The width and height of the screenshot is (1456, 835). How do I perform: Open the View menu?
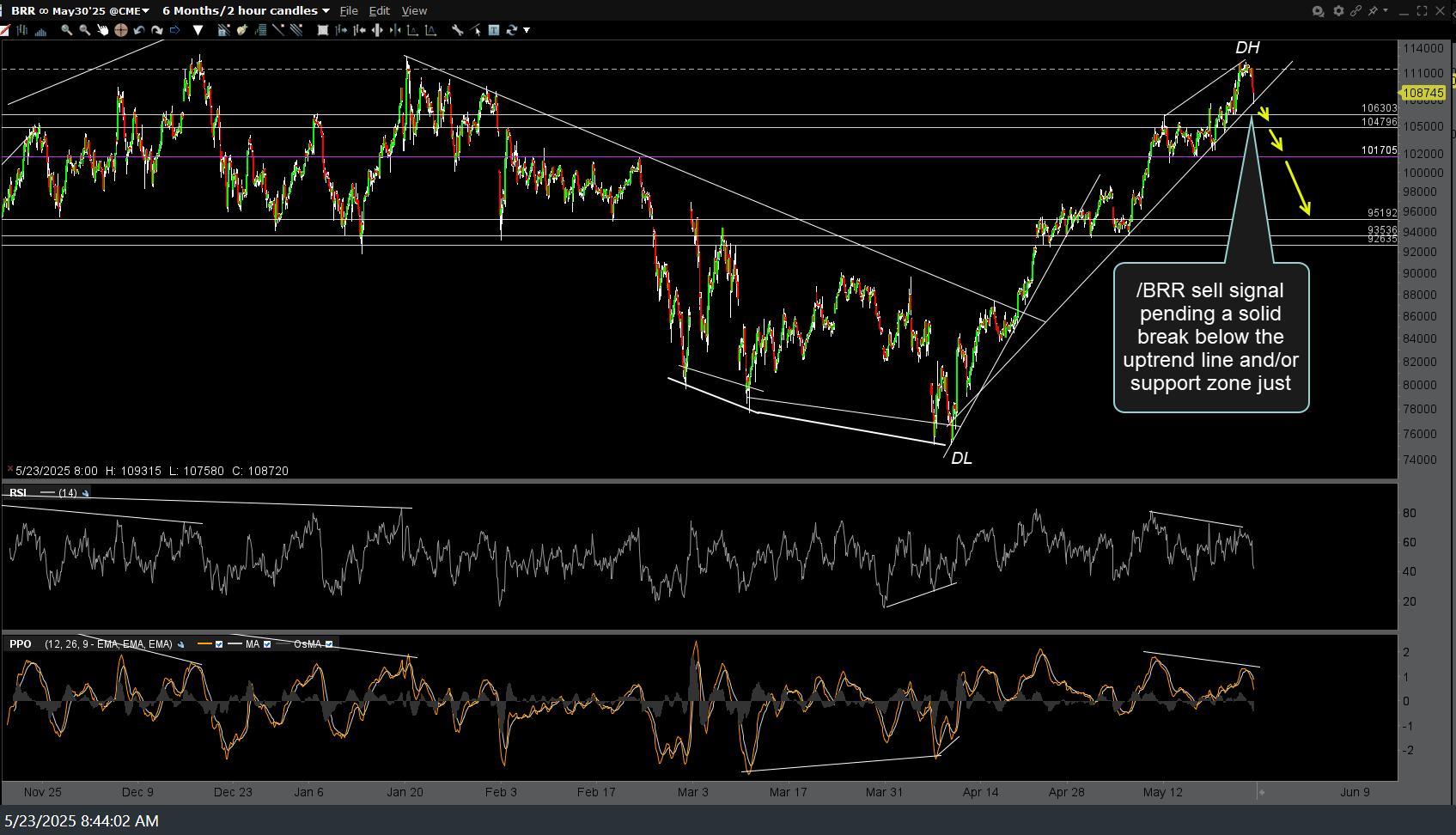point(414,10)
